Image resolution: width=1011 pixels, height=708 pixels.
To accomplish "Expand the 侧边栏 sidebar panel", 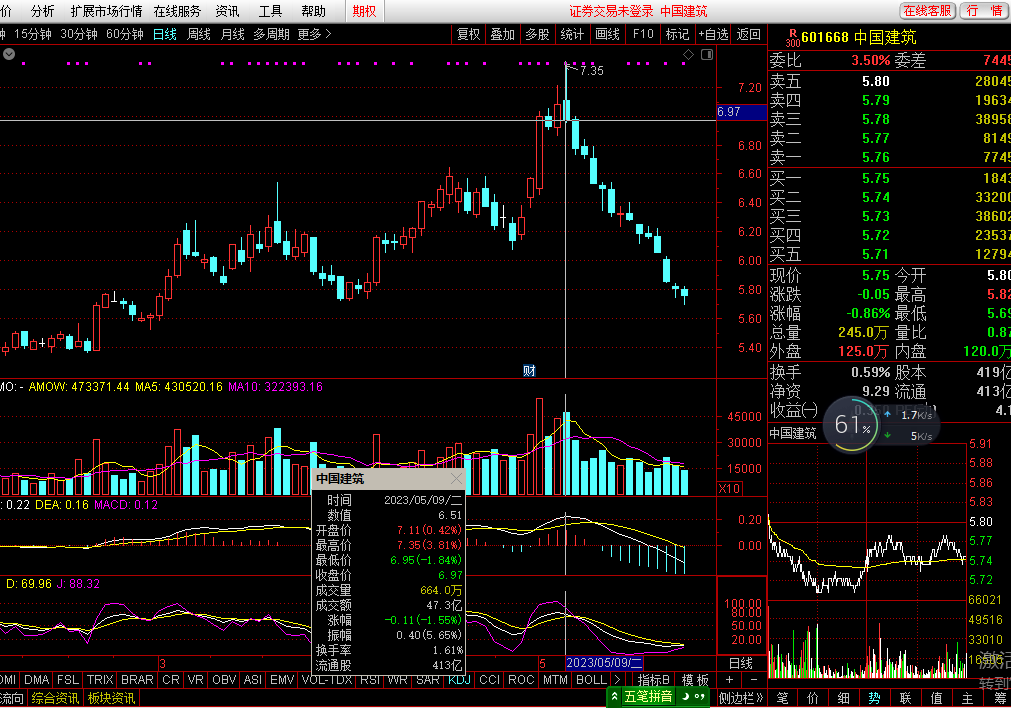I will [742, 698].
